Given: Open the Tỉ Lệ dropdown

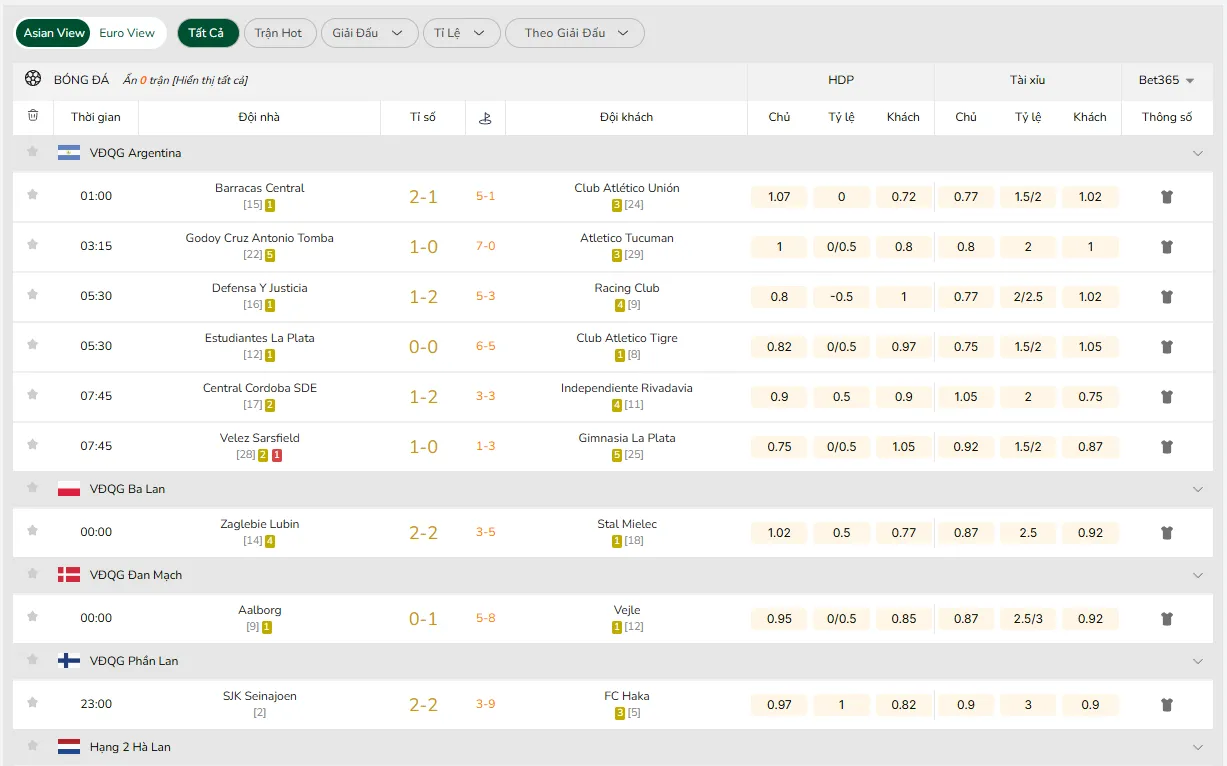Looking at the screenshot, I should point(461,33).
